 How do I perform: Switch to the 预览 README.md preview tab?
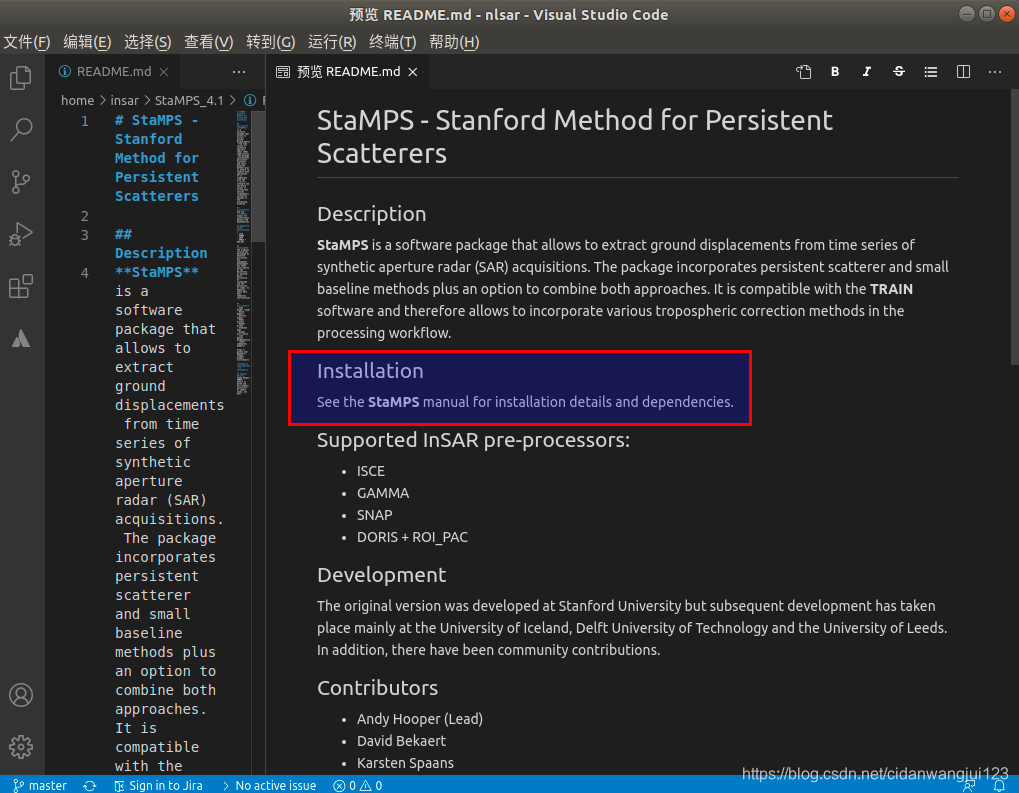(348, 72)
